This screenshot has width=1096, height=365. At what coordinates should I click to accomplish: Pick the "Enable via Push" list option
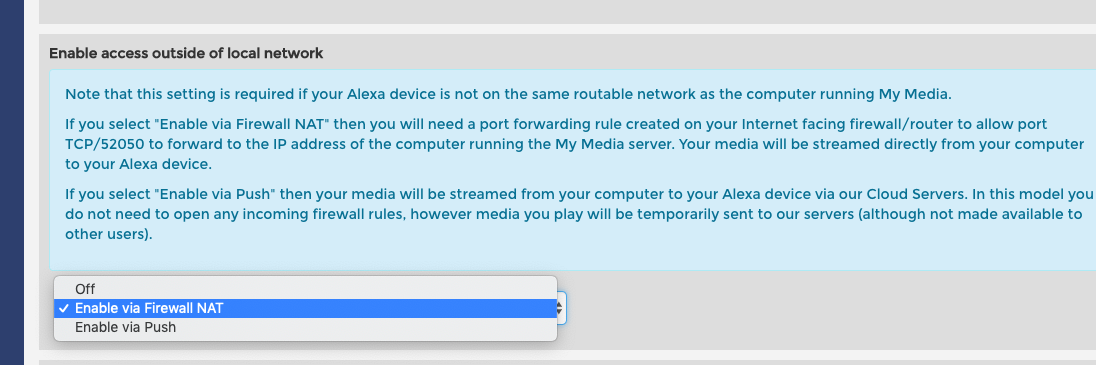click(x=305, y=327)
